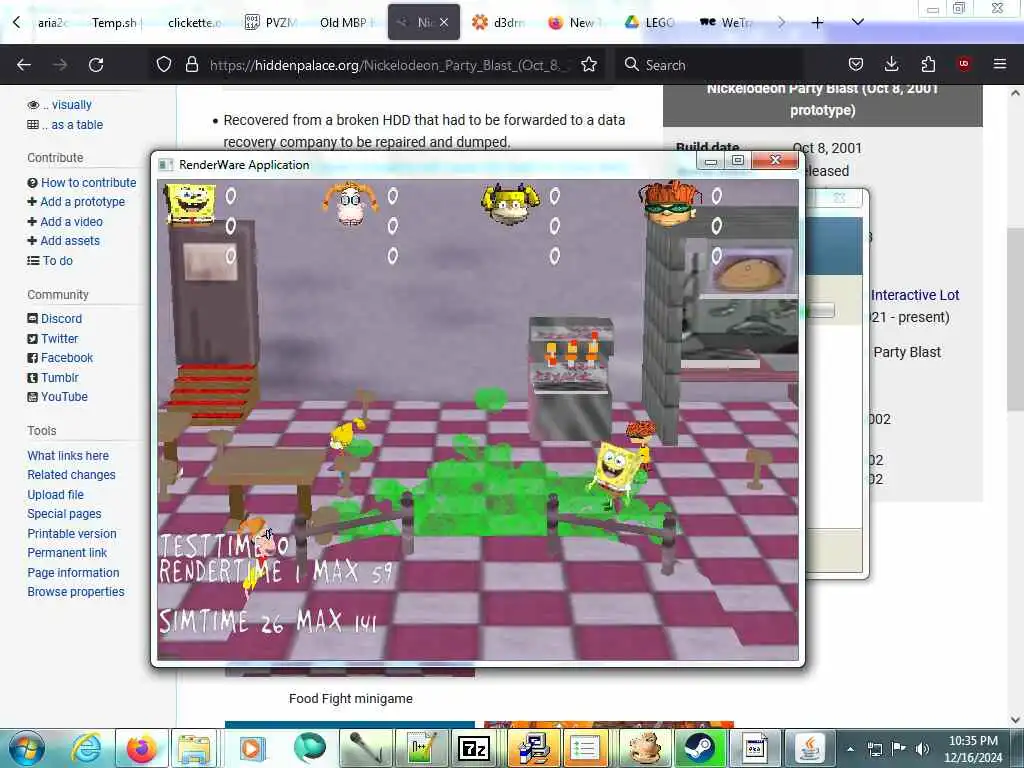Viewport: 1024px width, 768px height.
Task: Switch to Firefox on the taskbar
Action: pyautogui.click(x=141, y=748)
